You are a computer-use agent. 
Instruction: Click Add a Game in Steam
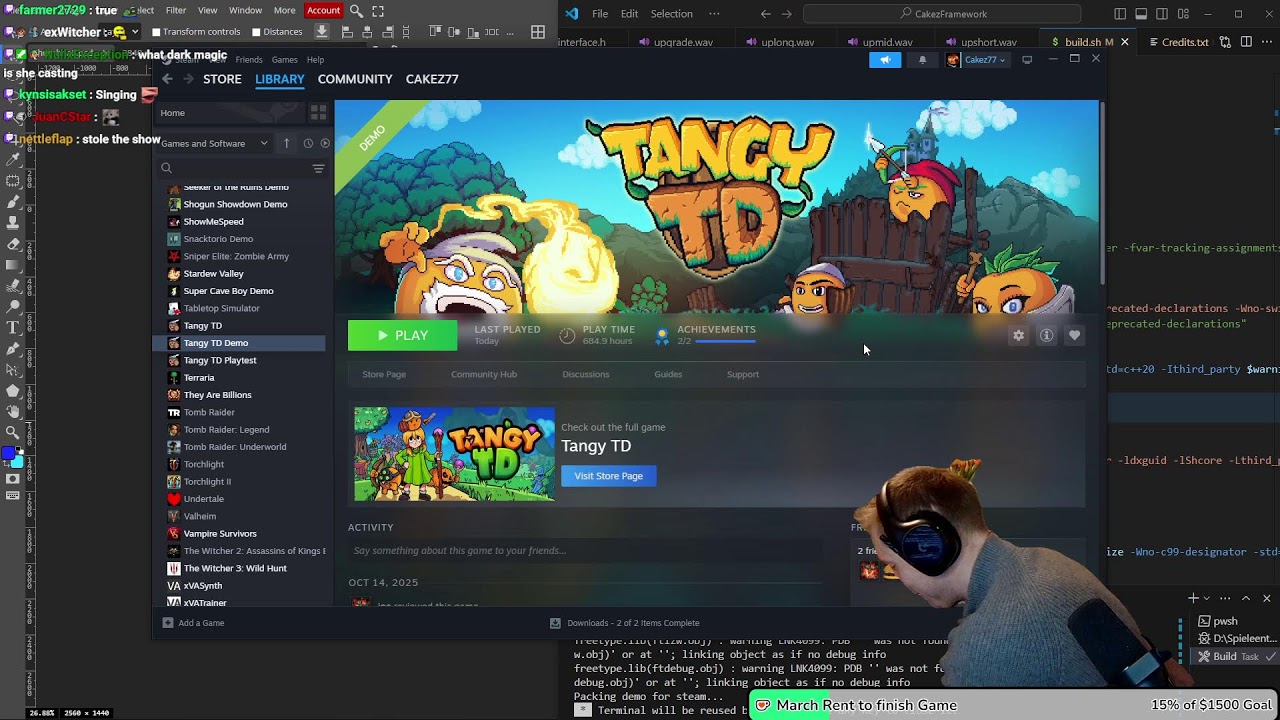pos(193,623)
